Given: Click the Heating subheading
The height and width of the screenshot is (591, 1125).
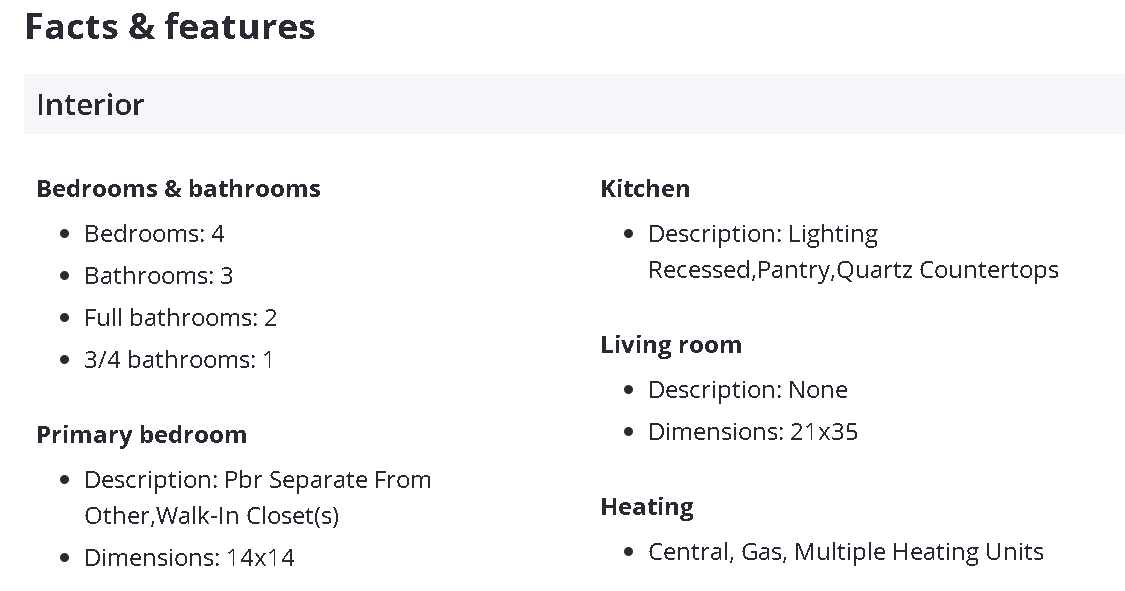Looking at the screenshot, I should [x=647, y=507].
